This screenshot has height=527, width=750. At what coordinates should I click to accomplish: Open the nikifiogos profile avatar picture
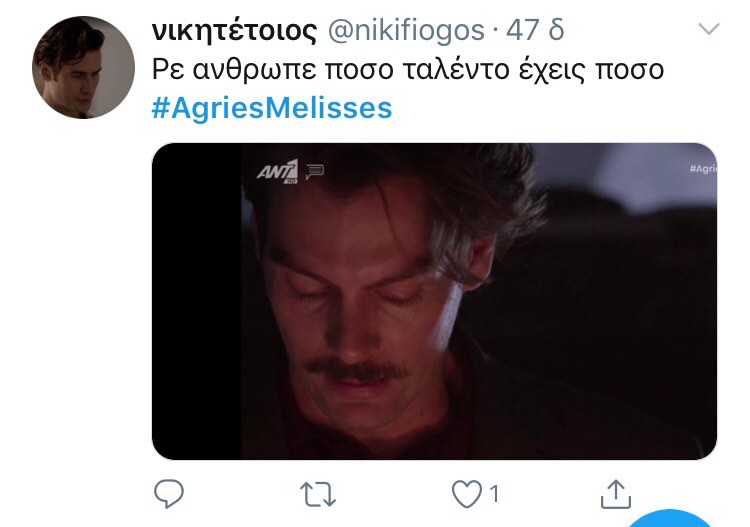(x=83, y=67)
